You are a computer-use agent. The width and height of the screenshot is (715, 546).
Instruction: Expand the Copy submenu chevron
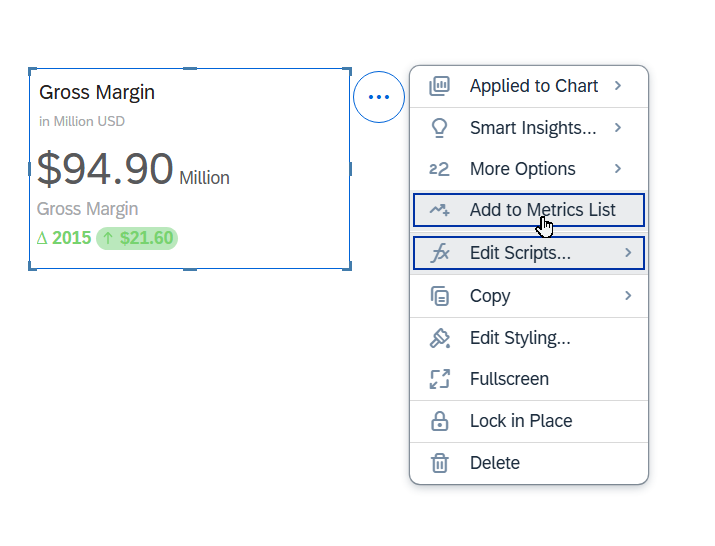point(628,295)
